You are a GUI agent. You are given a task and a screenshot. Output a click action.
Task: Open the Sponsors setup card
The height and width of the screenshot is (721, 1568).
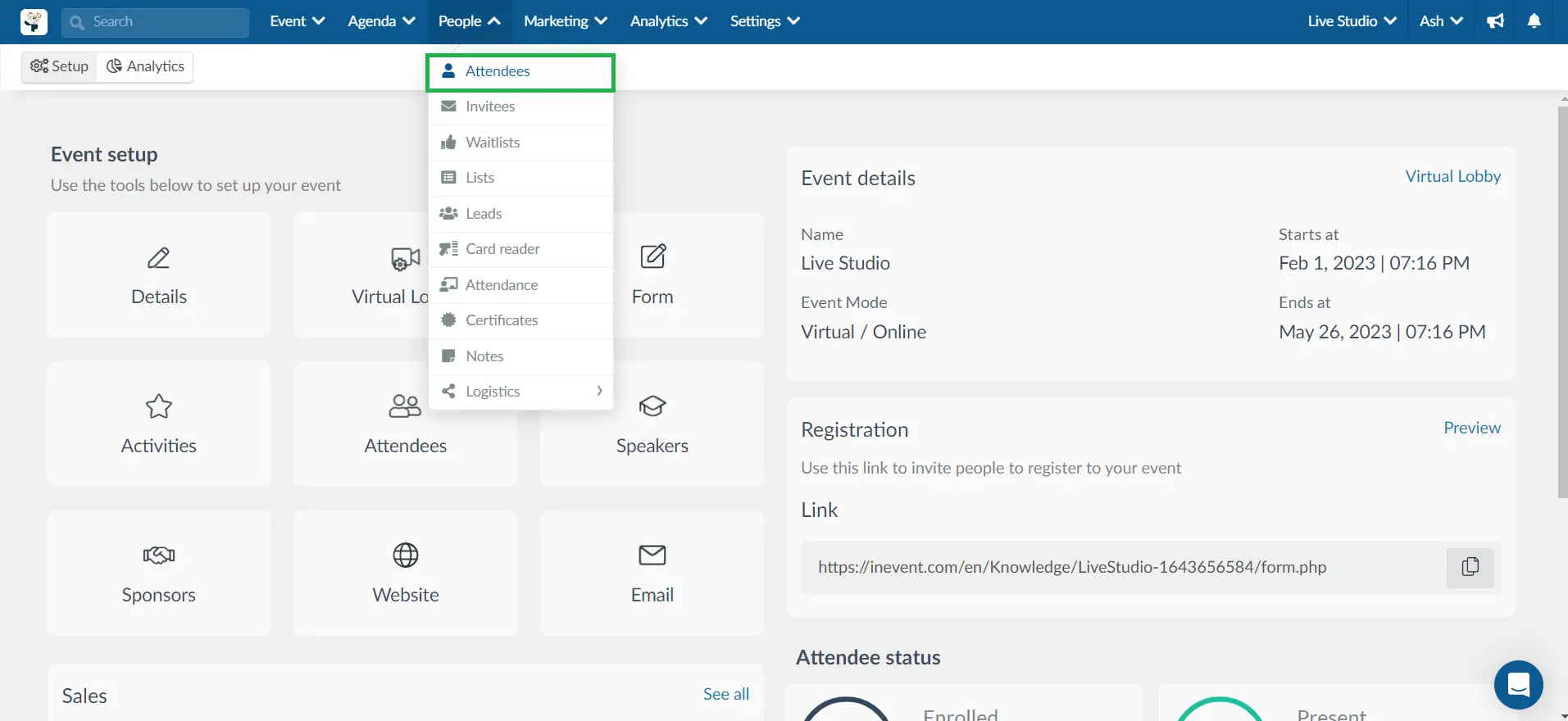(x=159, y=573)
